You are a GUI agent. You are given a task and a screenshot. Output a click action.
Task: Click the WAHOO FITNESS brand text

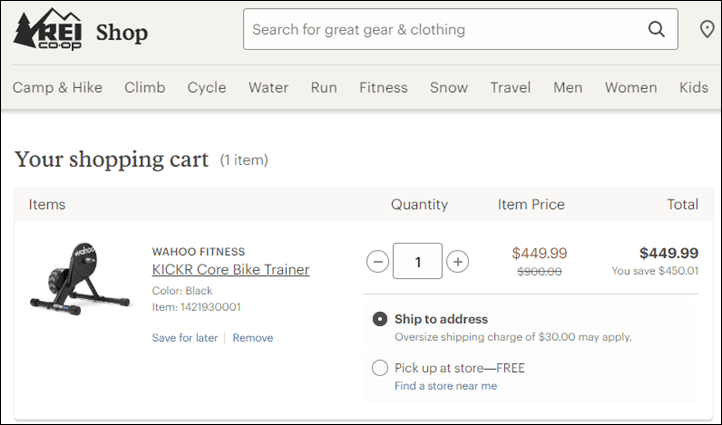tap(198, 252)
